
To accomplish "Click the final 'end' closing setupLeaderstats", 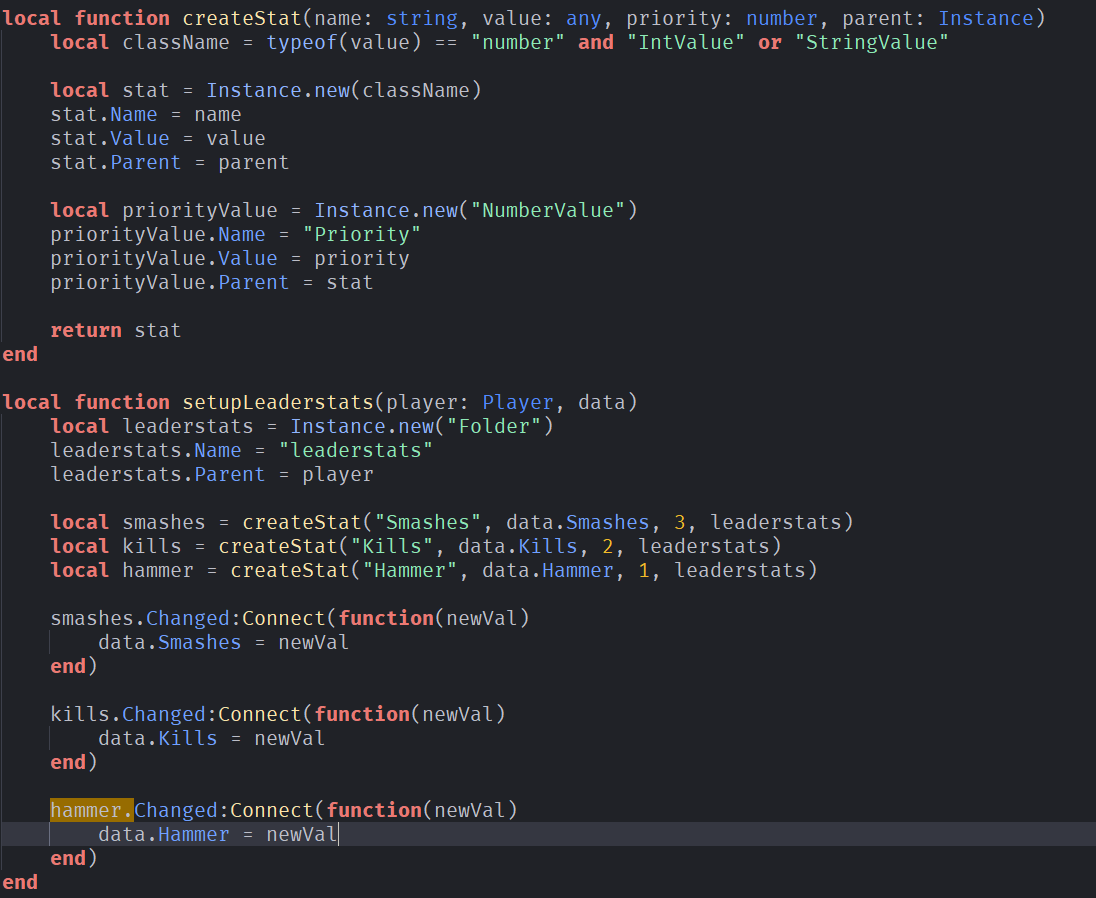I will (x=20, y=882).
